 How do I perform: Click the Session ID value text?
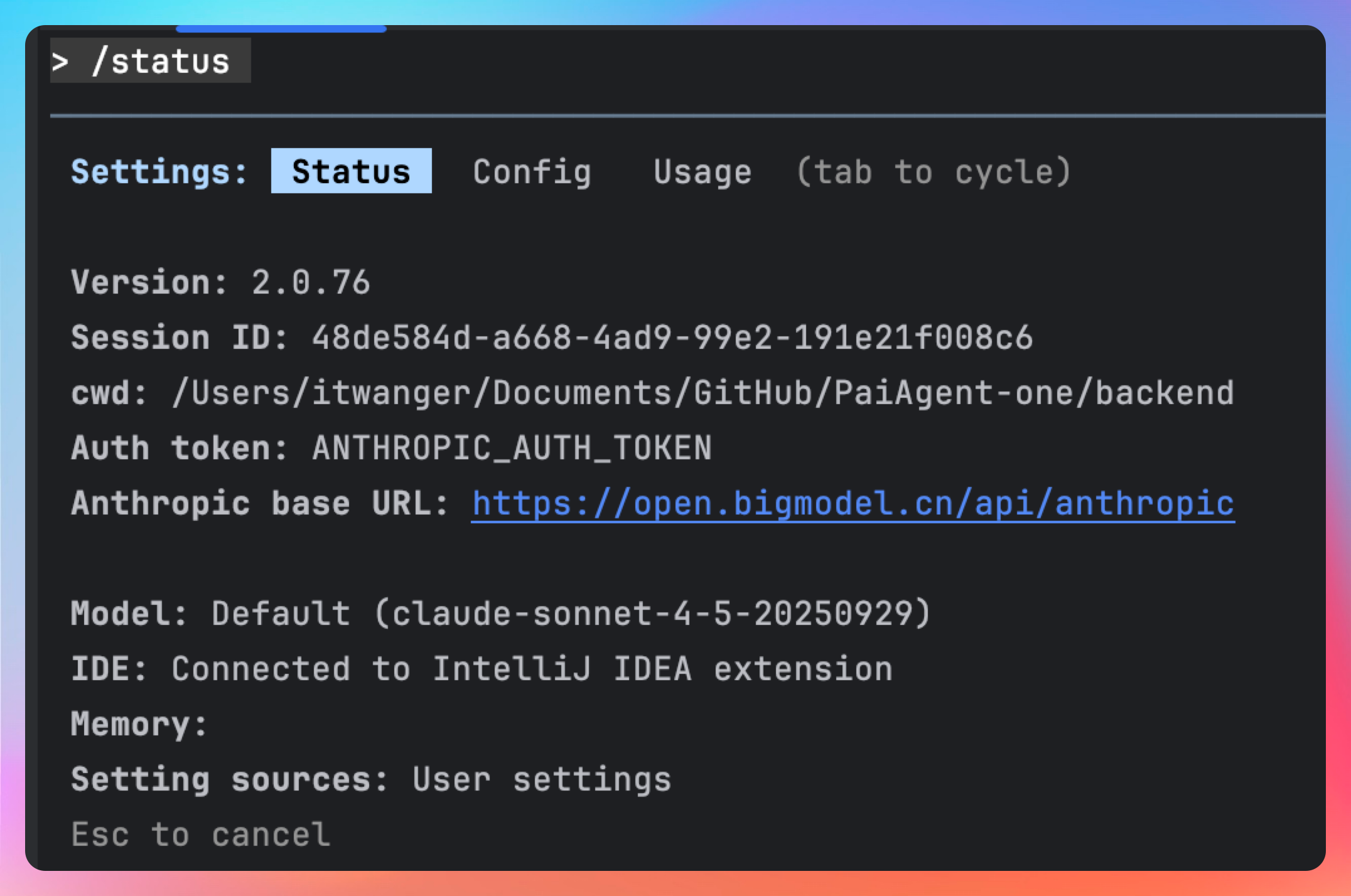point(672,338)
